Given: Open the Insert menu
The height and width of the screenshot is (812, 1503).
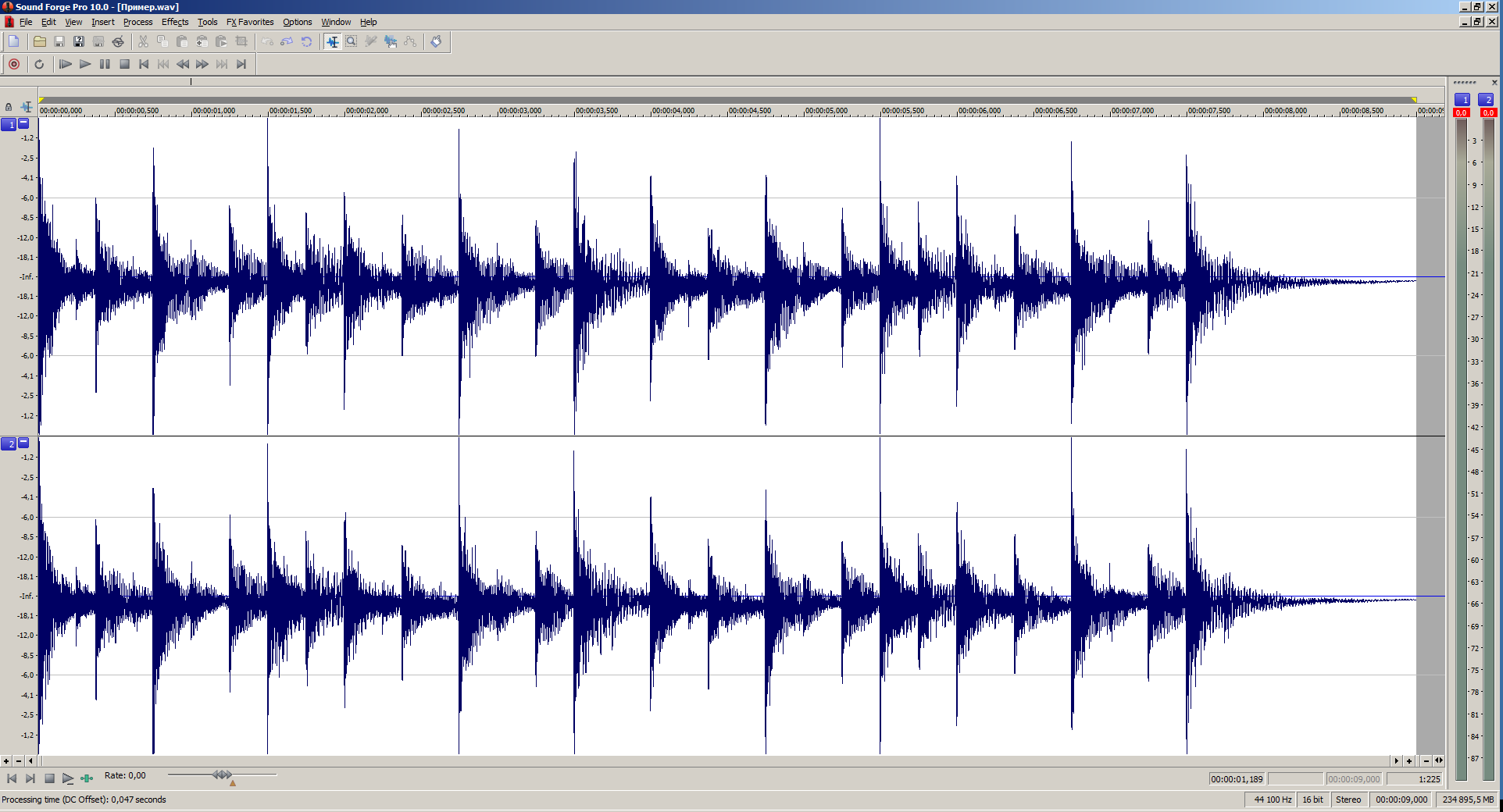Looking at the screenshot, I should [x=102, y=22].
